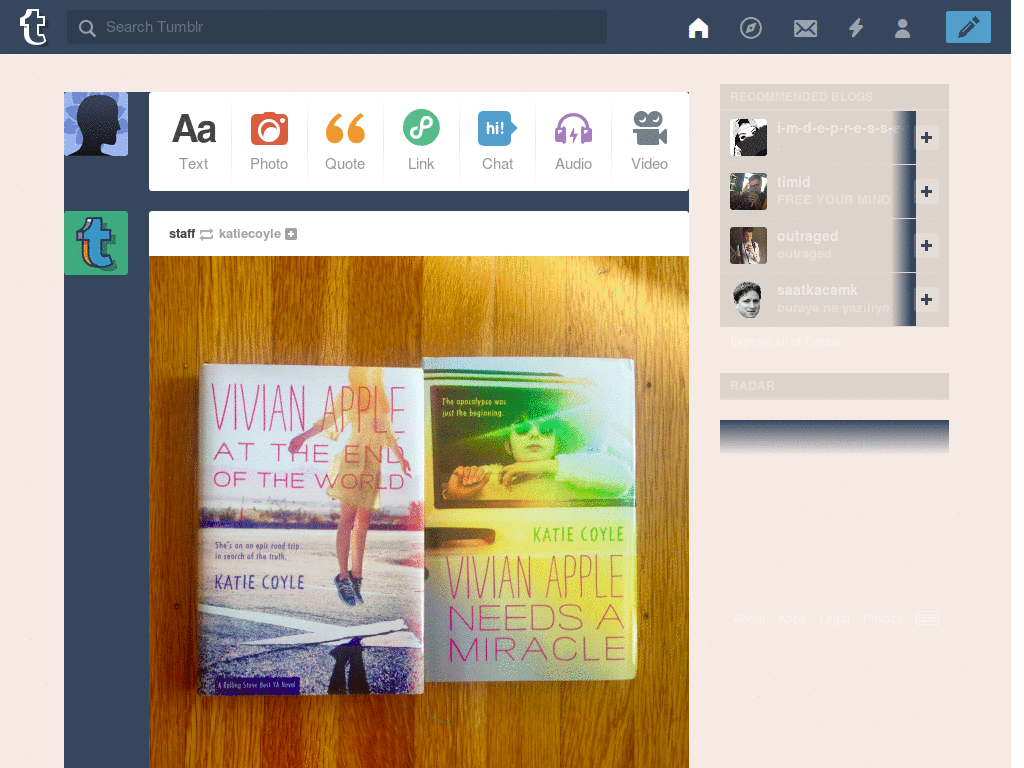The height and width of the screenshot is (768, 1024).
Task: Click the magnifier search icon
Action: (87, 27)
